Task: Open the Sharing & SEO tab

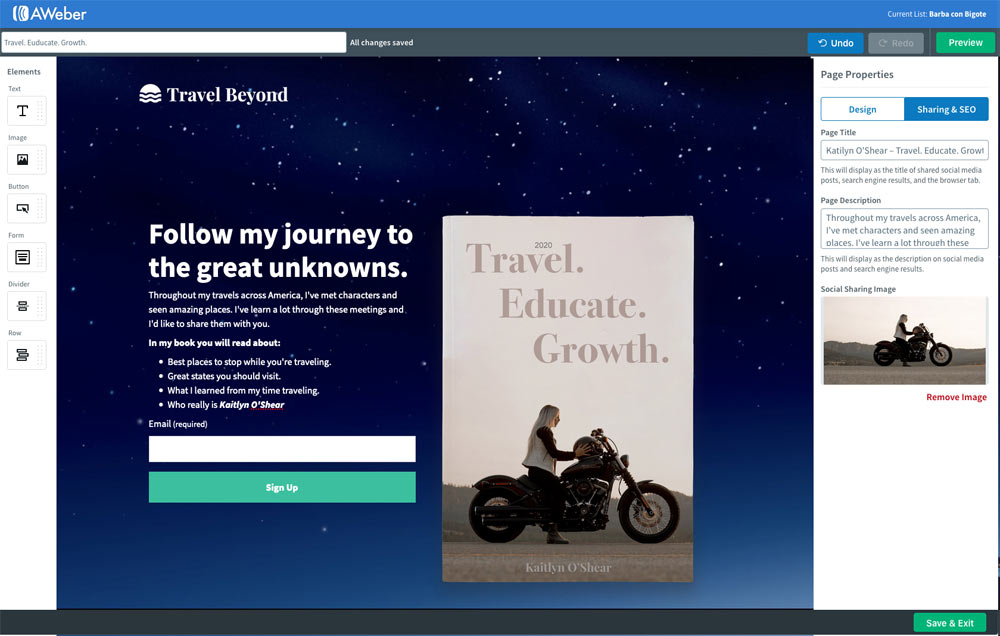Action: pos(946,109)
